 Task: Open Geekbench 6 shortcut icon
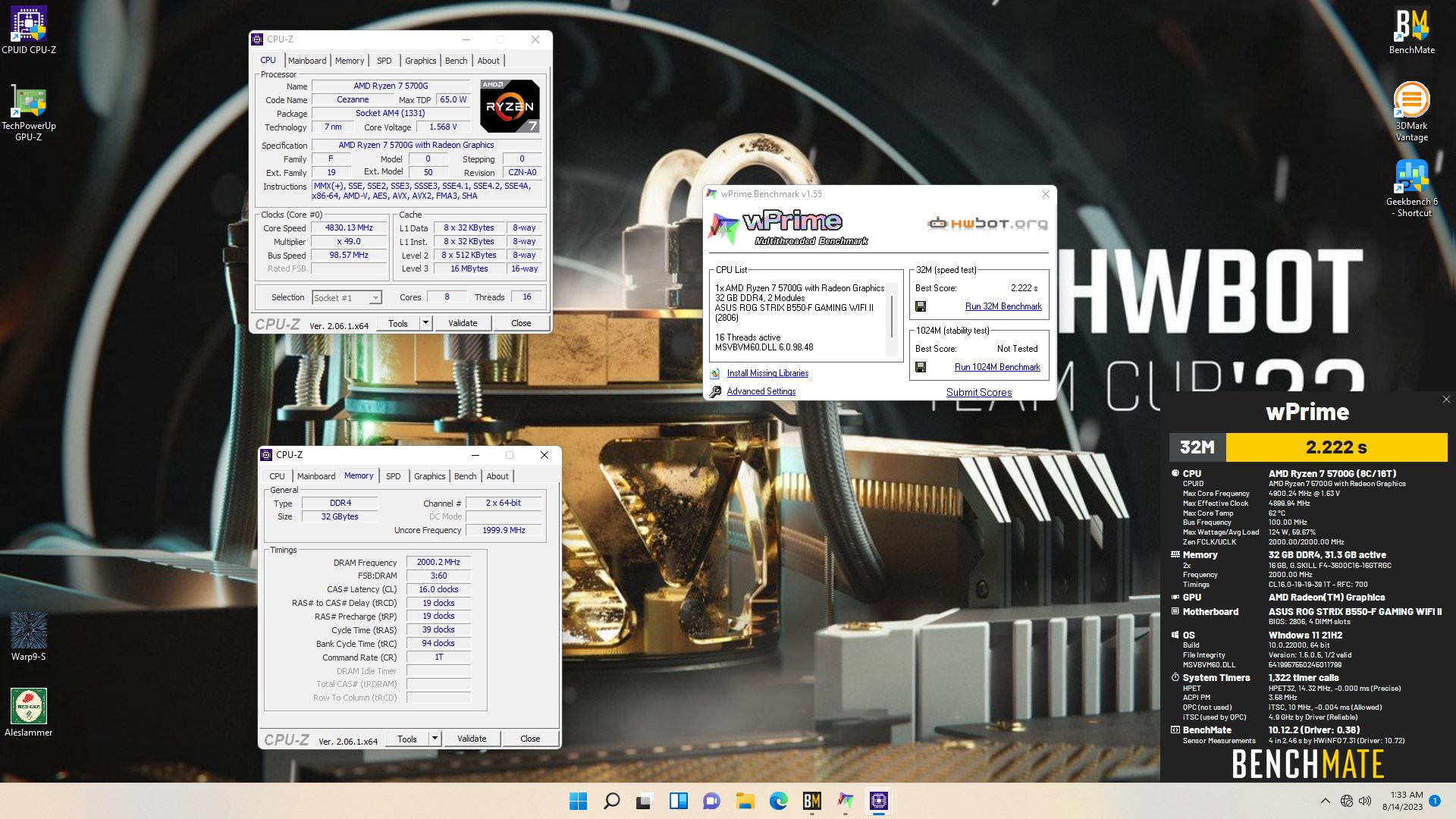1411,188
